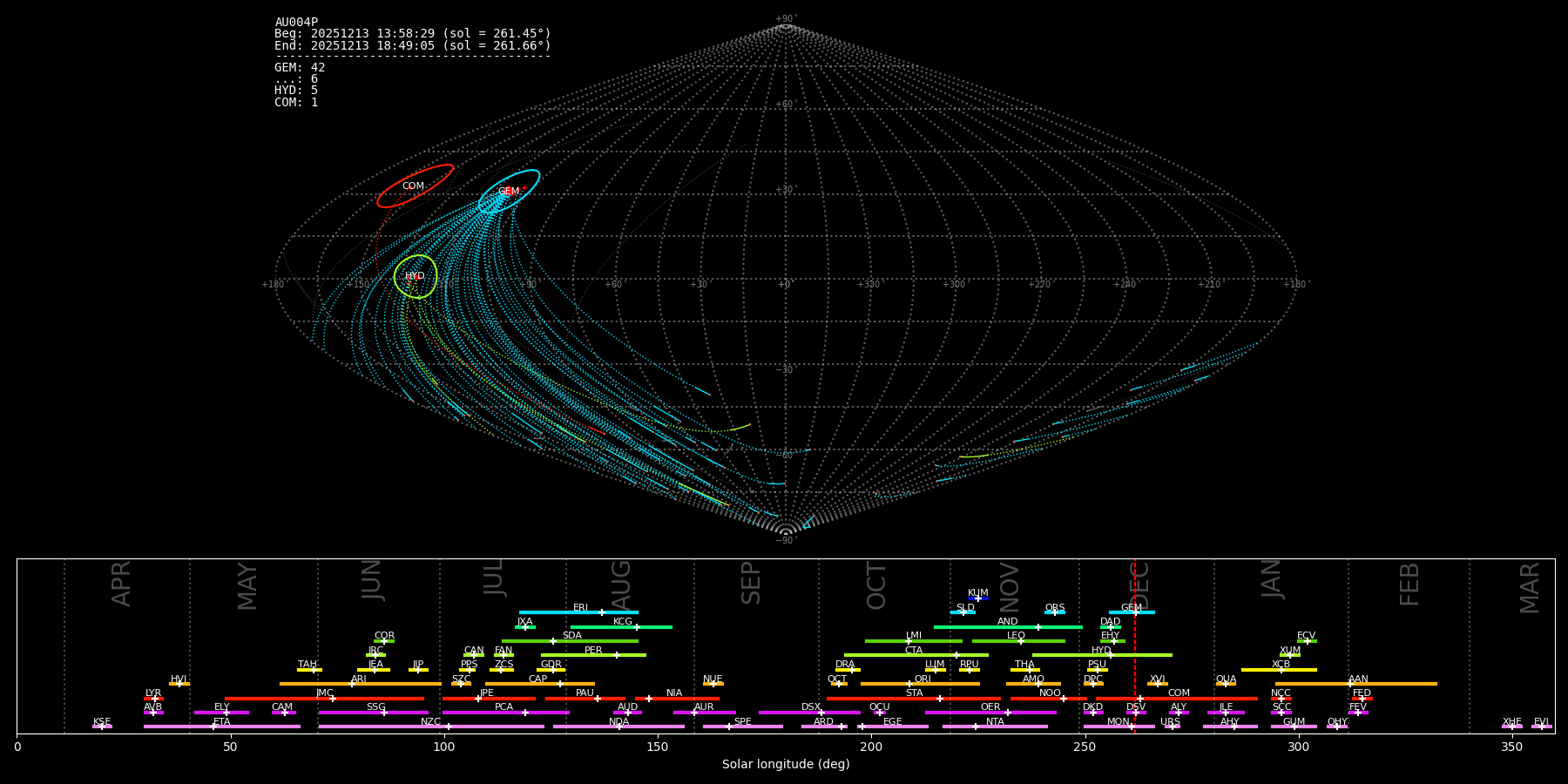Click the 0° label at the sky map centre

point(785,285)
